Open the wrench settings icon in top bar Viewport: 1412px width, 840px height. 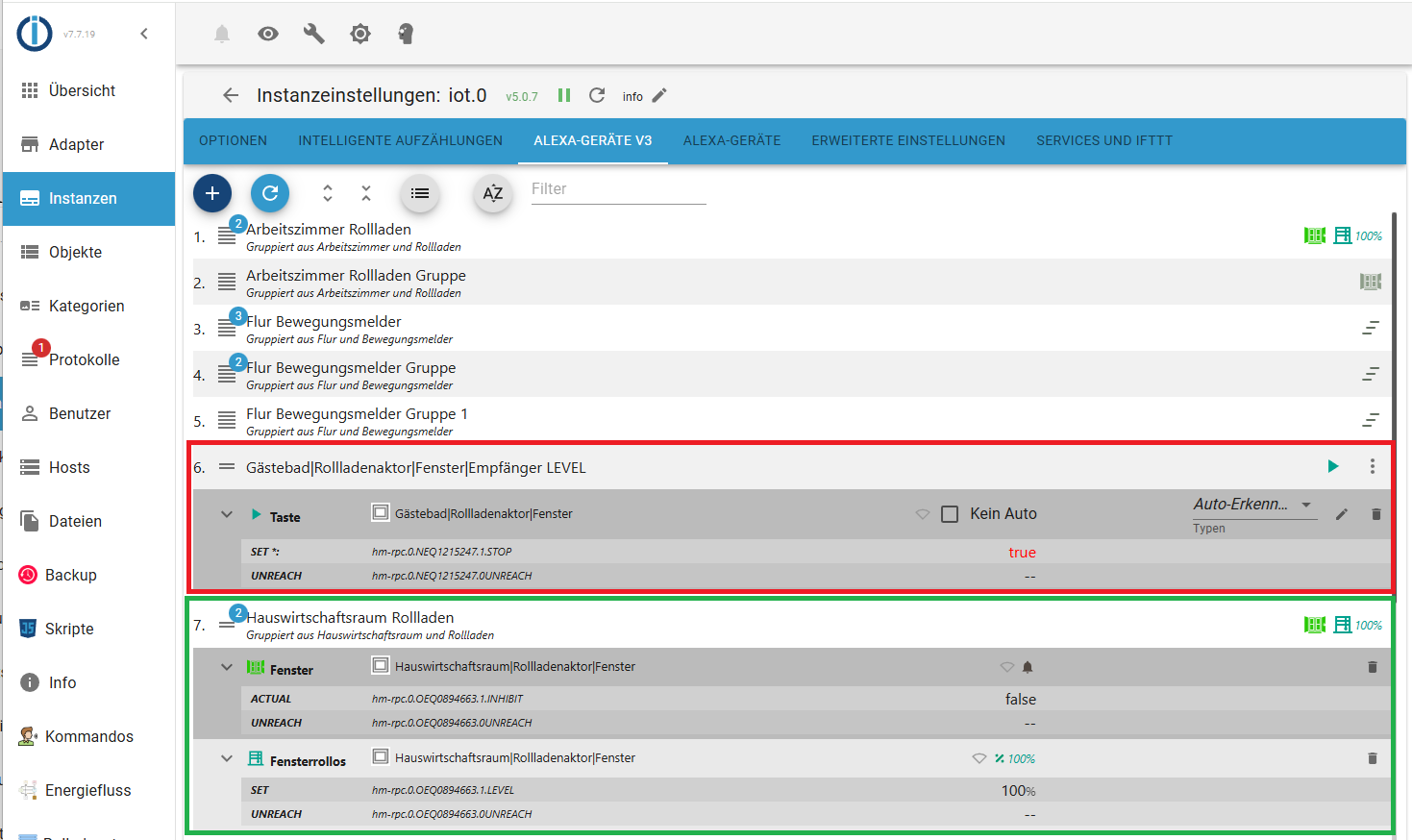click(x=314, y=34)
